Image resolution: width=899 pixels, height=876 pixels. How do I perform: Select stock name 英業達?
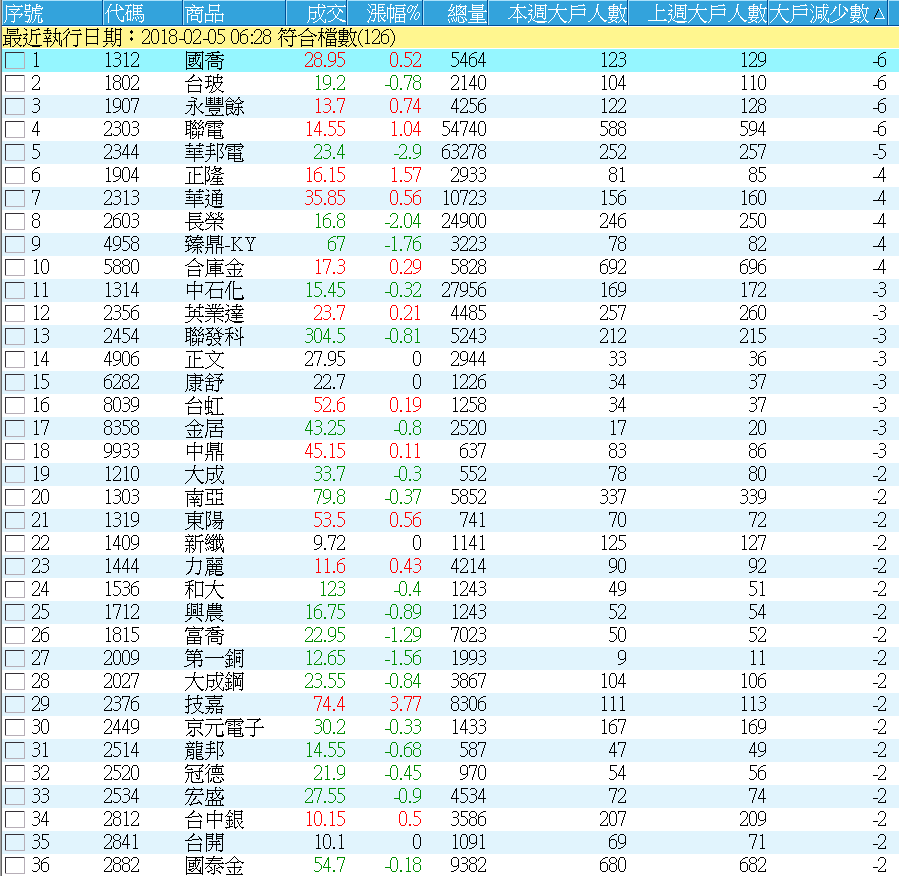point(214,313)
